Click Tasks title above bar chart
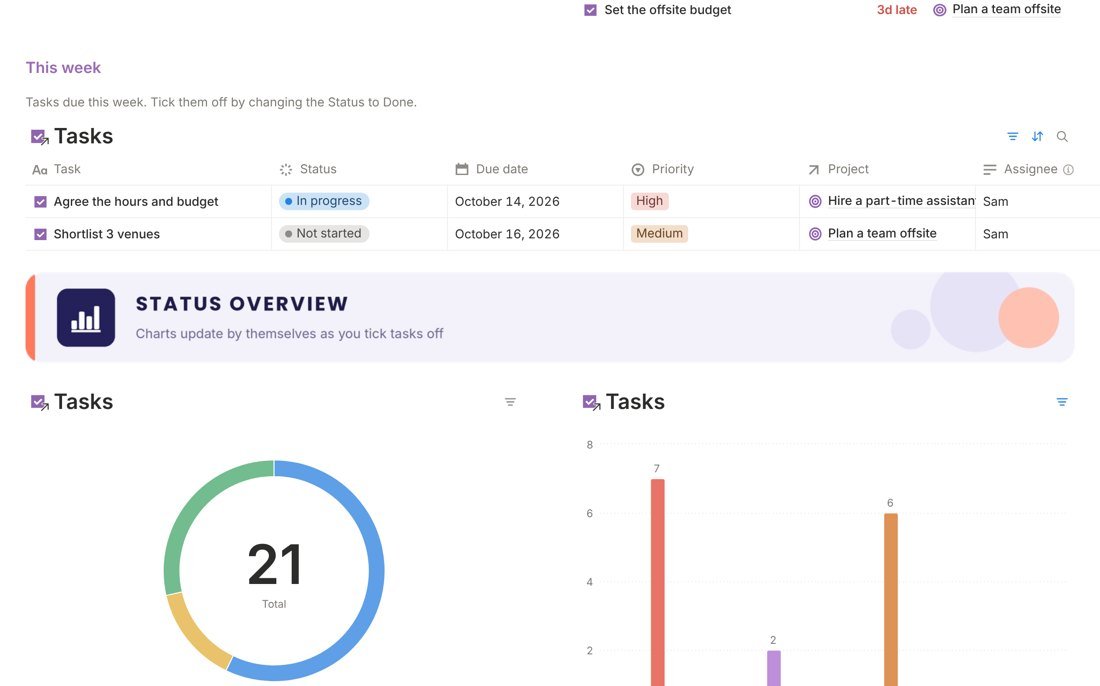Image resolution: width=1100 pixels, height=686 pixels. click(635, 402)
